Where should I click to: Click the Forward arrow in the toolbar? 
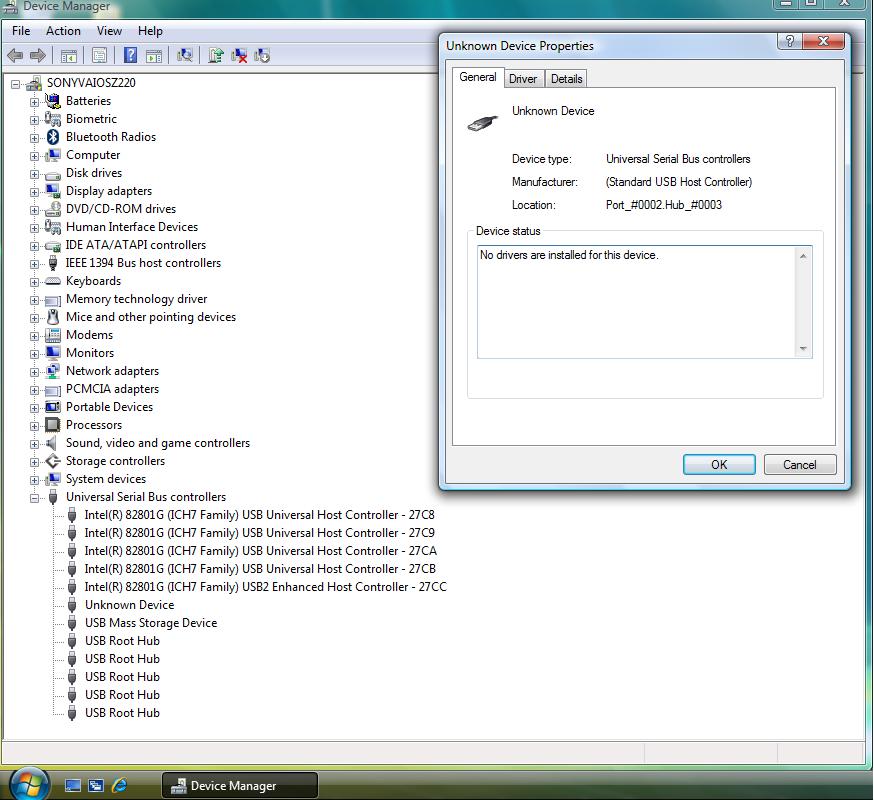coord(37,55)
